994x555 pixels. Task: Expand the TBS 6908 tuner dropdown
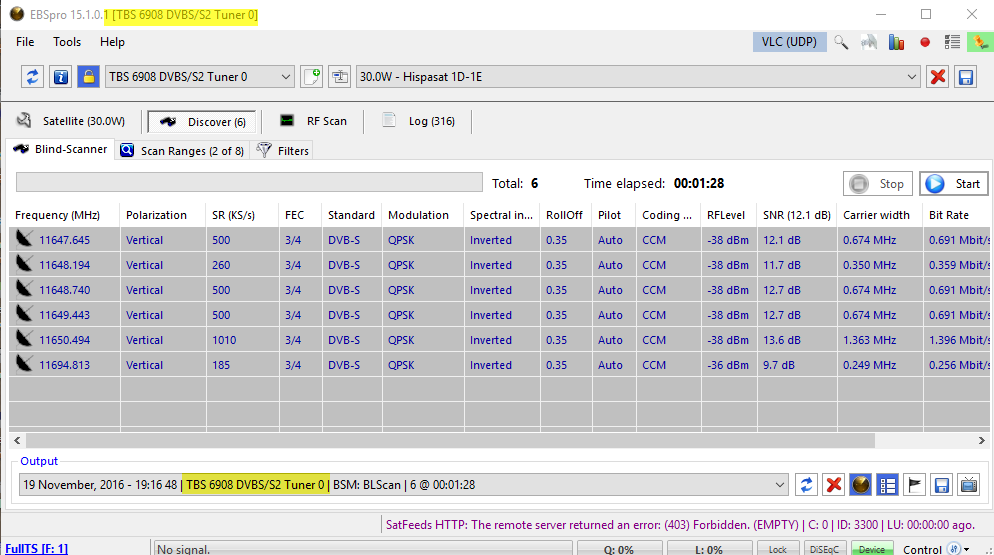[x=284, y=77]
